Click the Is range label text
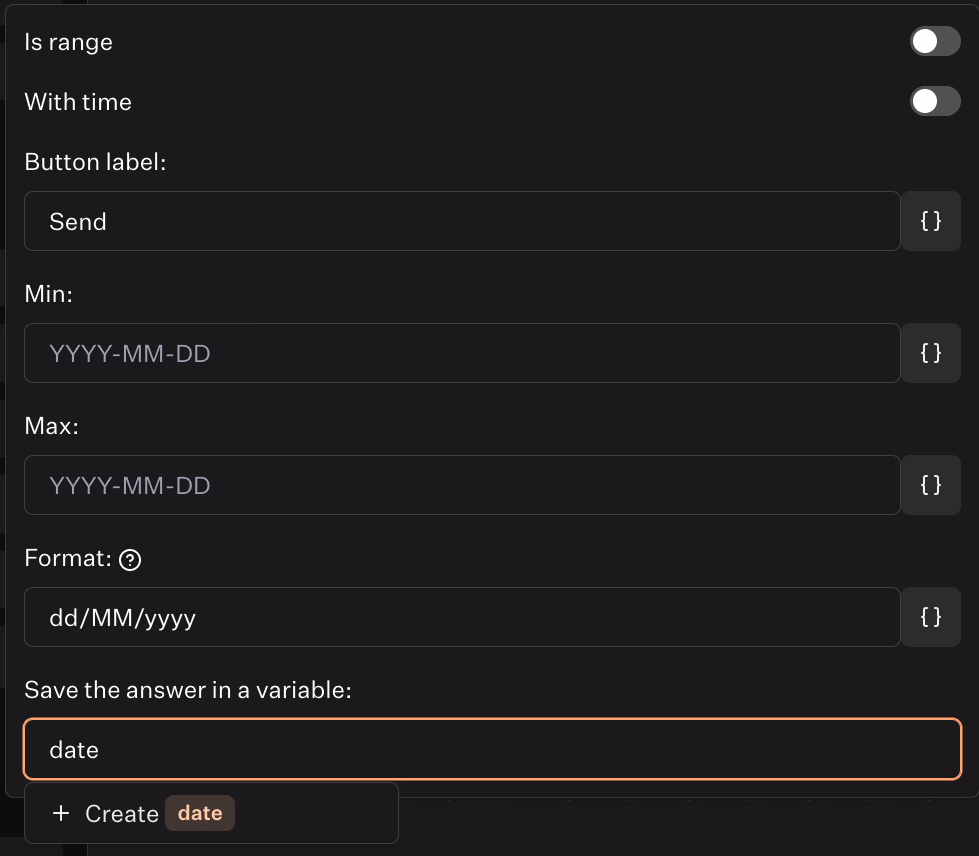The width and height of the screenshot is (979, 856). click(68, 42)
